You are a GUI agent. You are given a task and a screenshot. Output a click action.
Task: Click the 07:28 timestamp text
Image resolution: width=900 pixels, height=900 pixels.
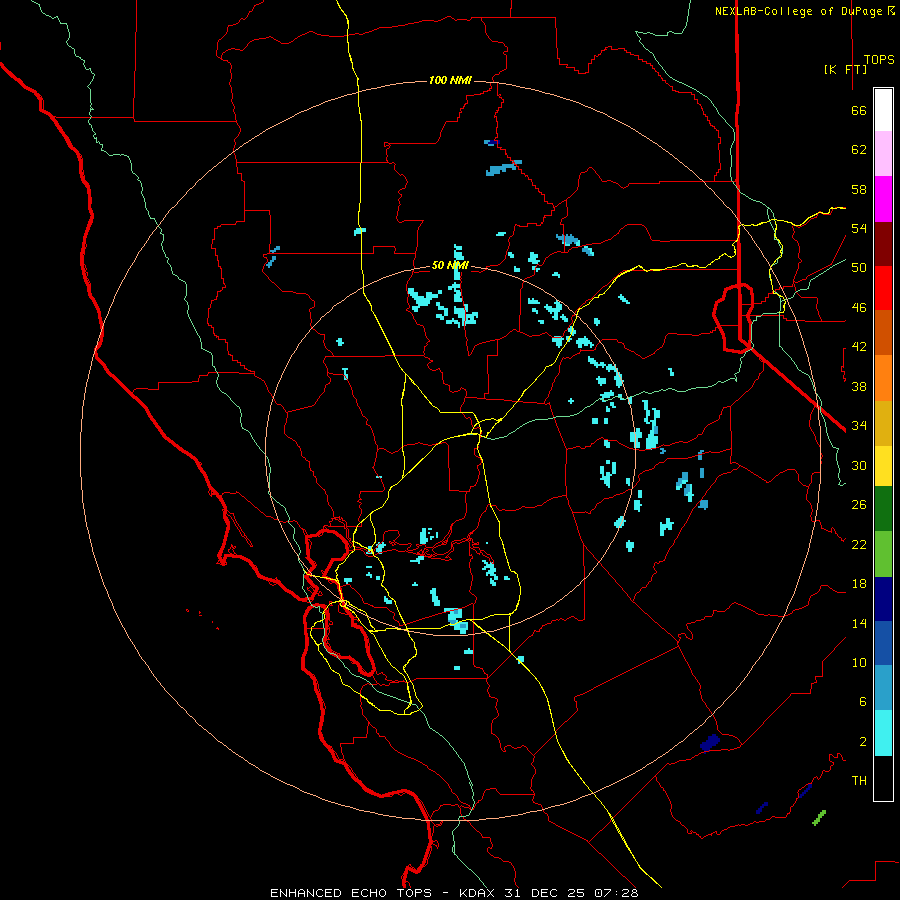pyautogui.click(x=616, y=893)
